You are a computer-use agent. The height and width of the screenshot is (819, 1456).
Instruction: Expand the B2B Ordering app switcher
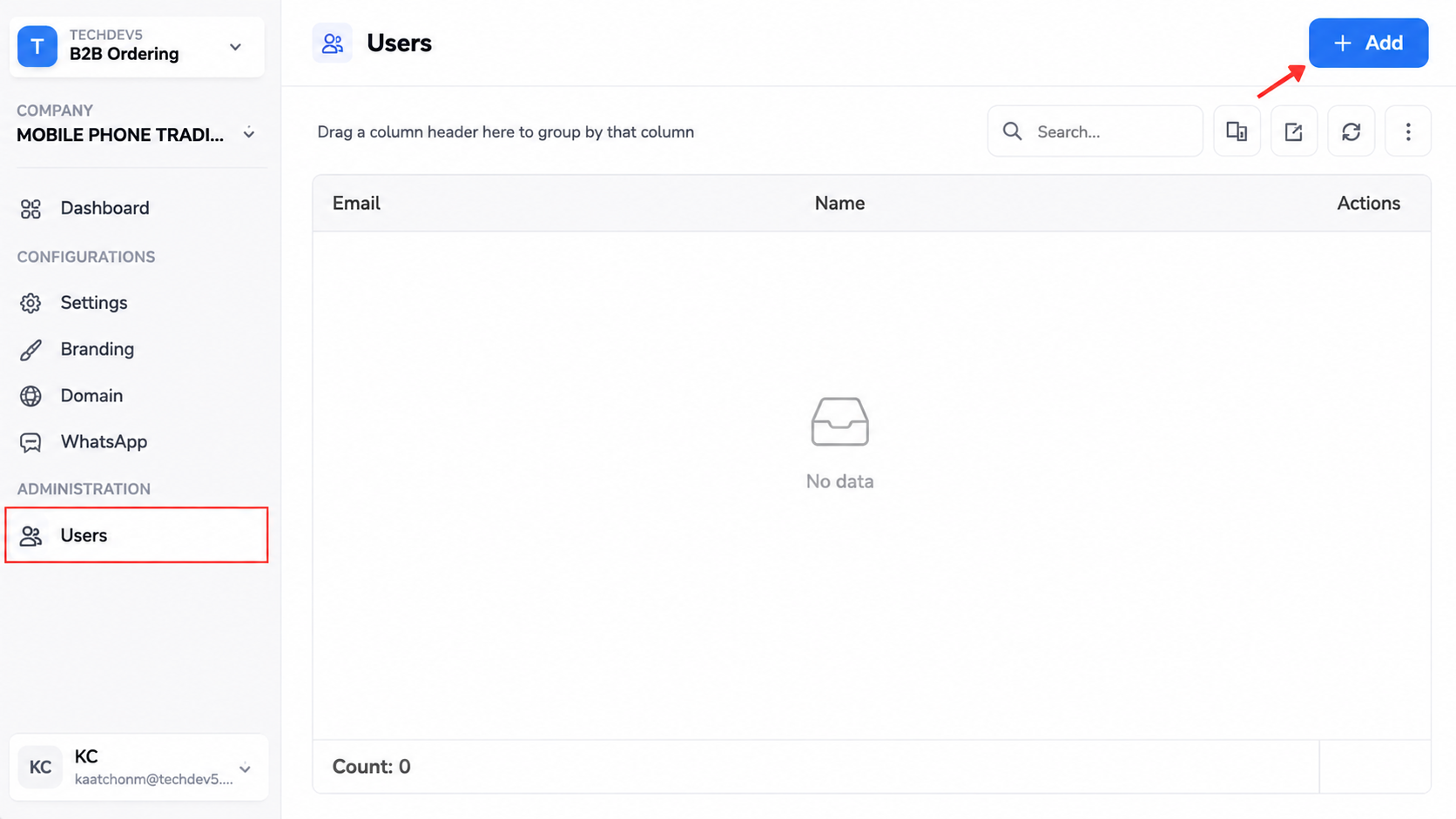click(235, 47)
